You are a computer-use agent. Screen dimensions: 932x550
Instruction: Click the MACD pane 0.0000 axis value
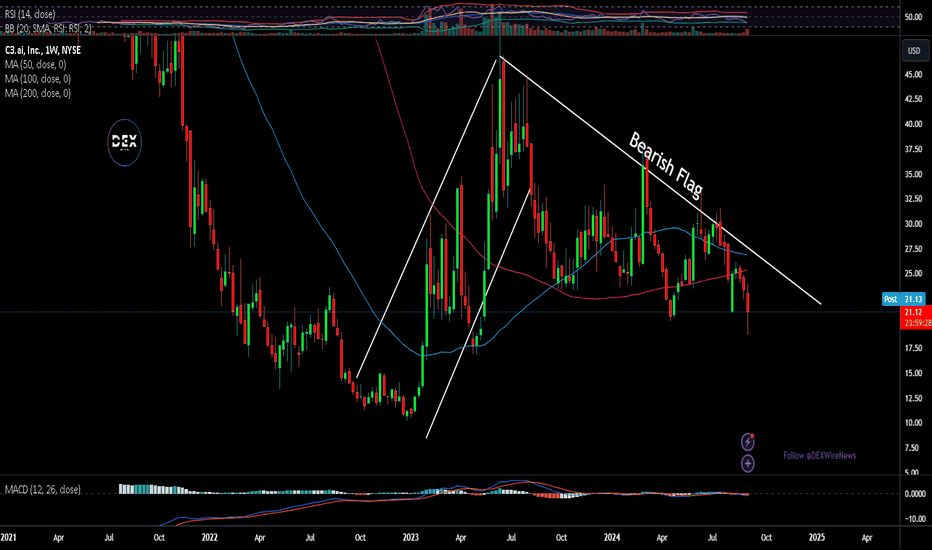click(x=914, y=494)
